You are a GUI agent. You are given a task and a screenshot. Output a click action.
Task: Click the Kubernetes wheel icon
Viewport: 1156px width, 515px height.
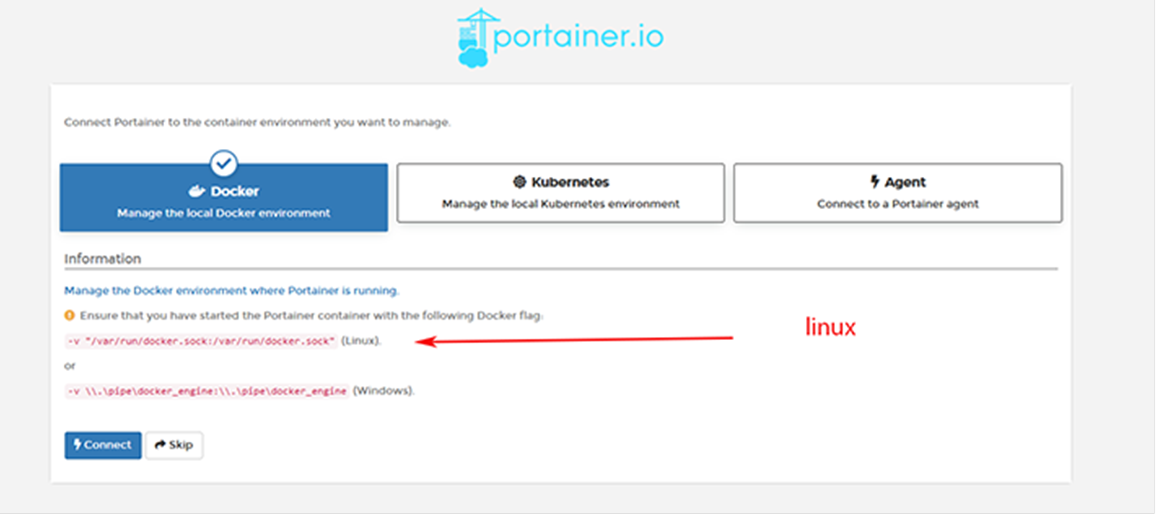(x=519, y=182)
